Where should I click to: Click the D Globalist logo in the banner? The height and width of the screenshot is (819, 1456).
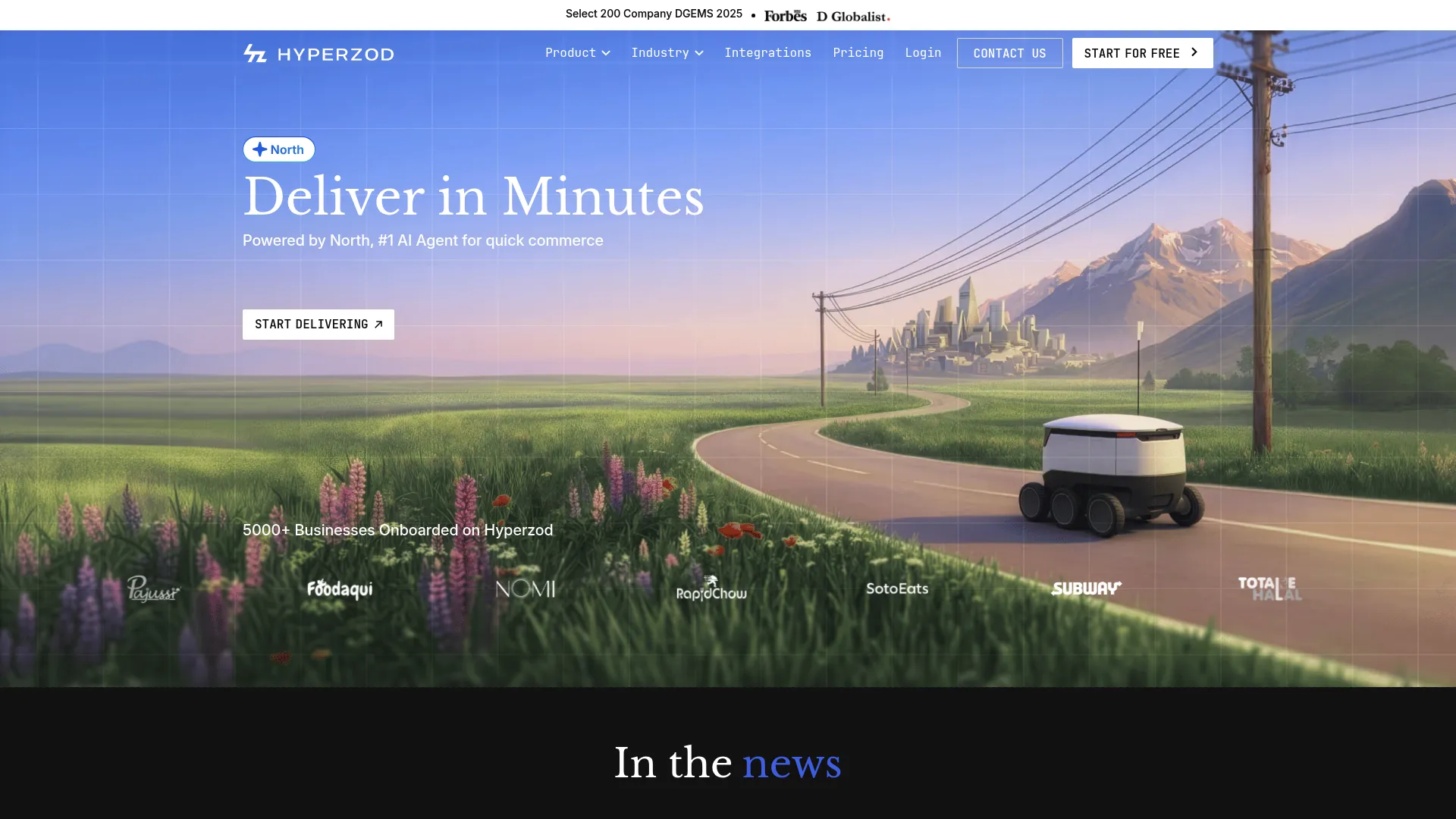[853, 16]
